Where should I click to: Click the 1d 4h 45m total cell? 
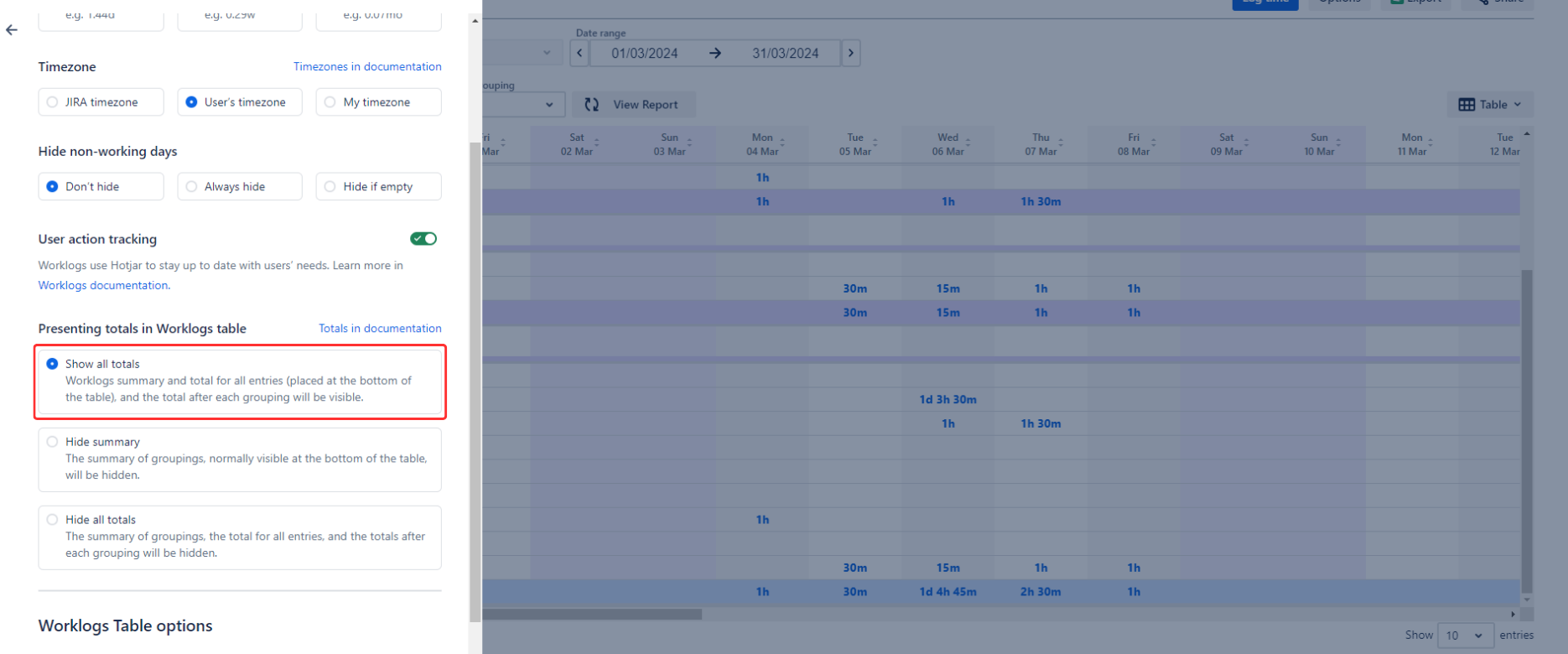pyautogui.click(x=948, y=592)
